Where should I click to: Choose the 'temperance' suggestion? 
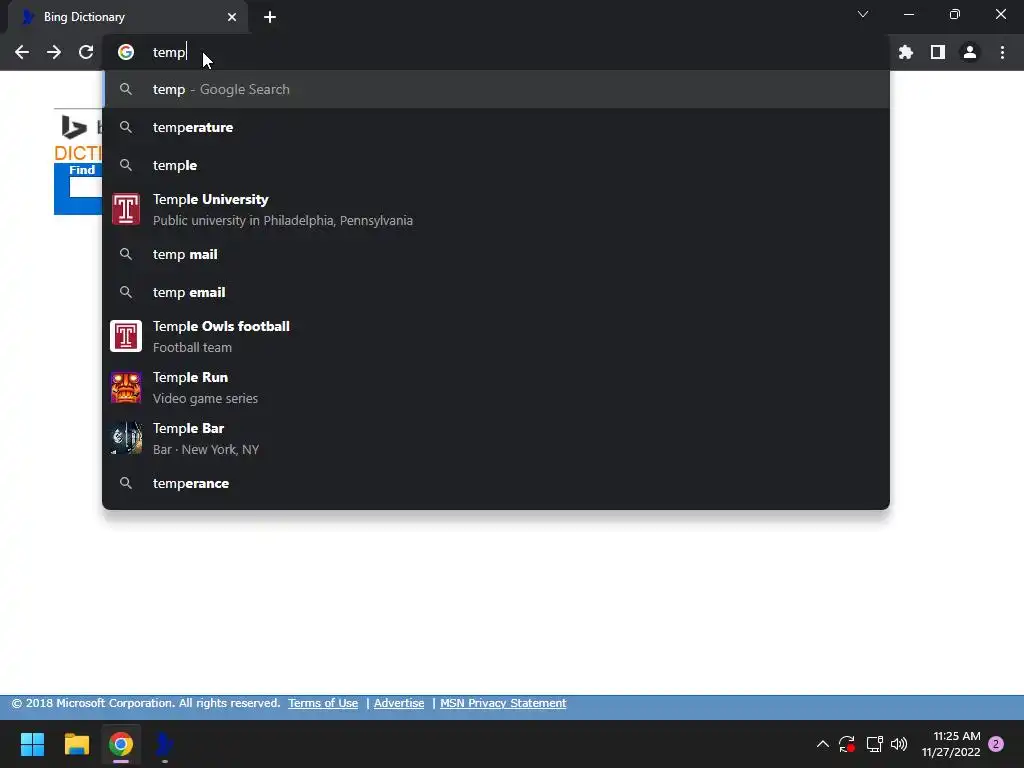496,483
